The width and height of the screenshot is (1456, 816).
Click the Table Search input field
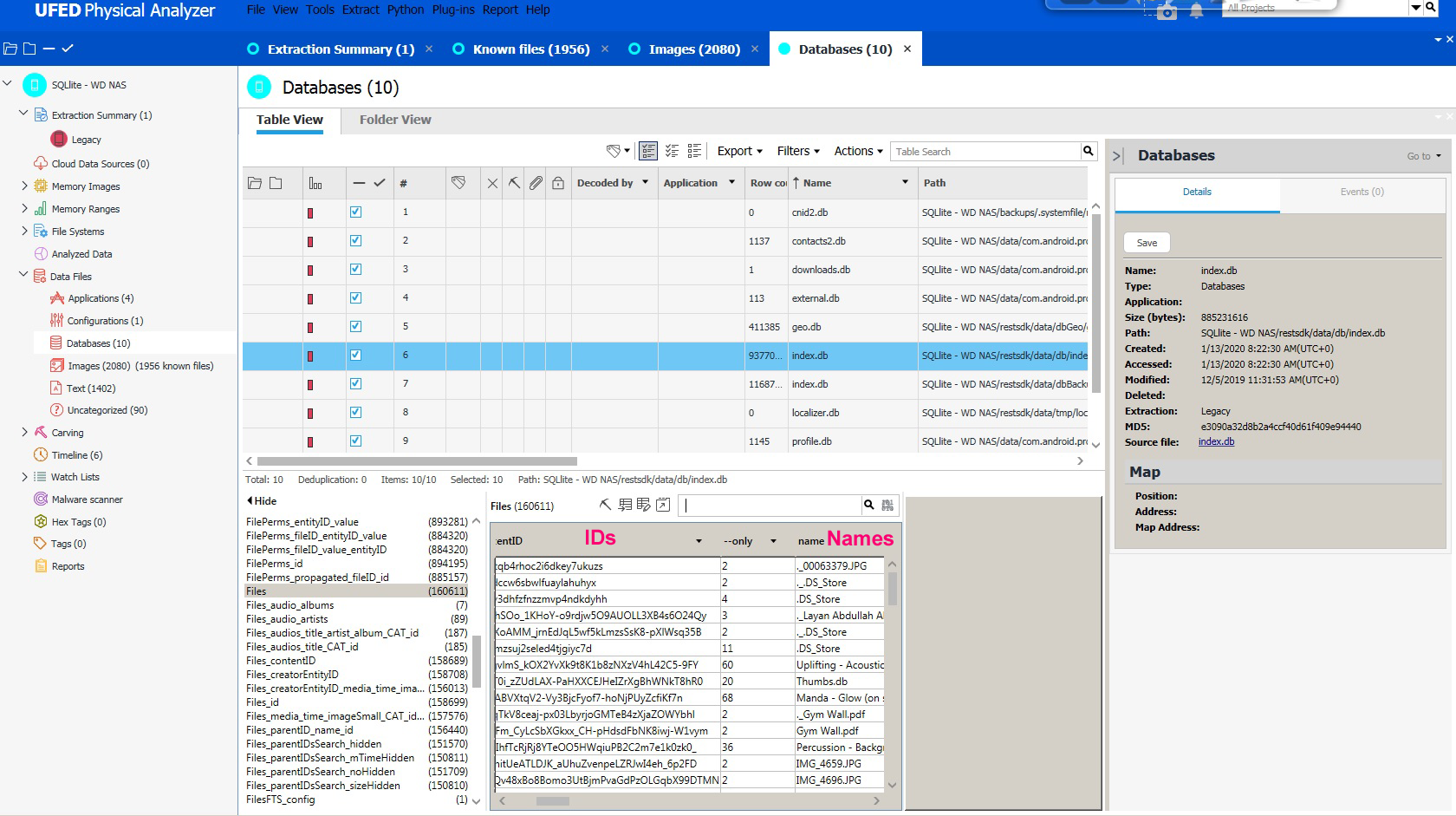[985, 152]
